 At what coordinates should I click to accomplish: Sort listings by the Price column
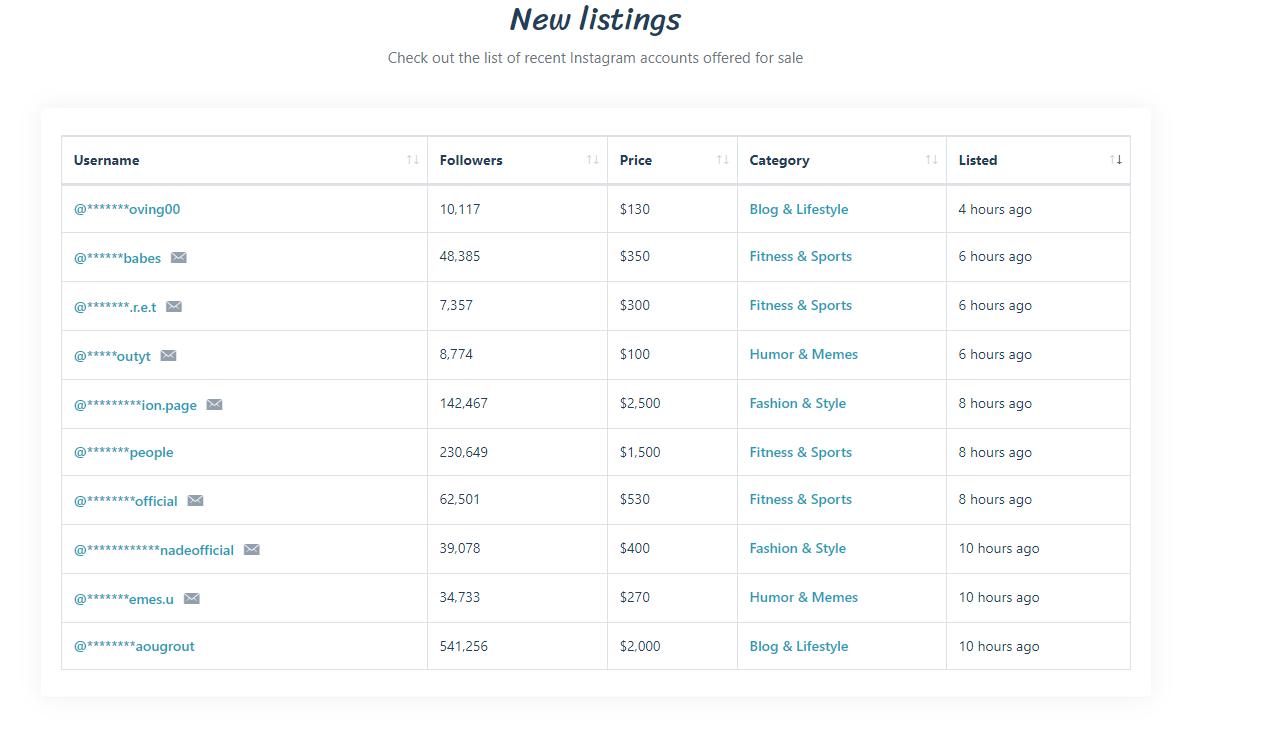(x=722, y=160)
